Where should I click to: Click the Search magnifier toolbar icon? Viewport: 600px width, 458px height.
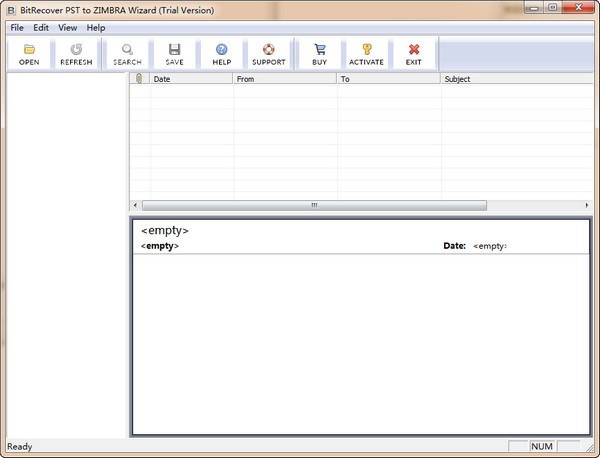point(127,49)
